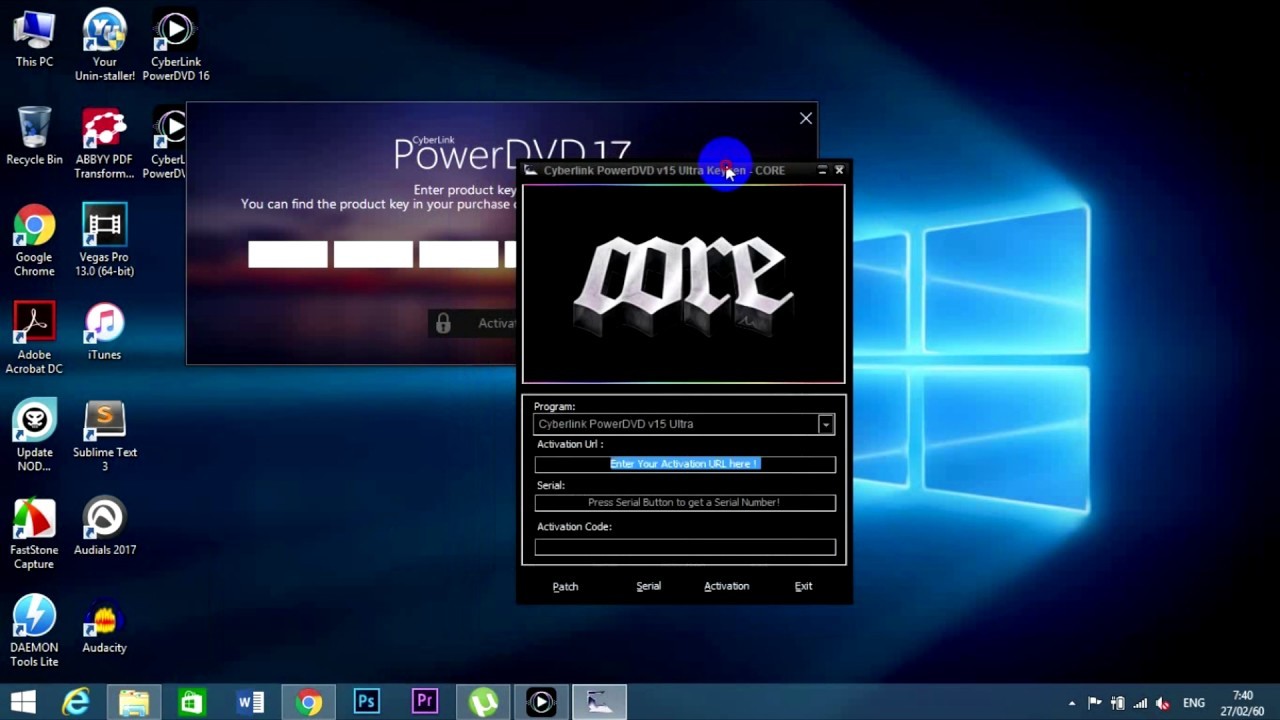Open Word from the taskbar
This screenshot has height=720, width=1280.
tap(250, 702)
